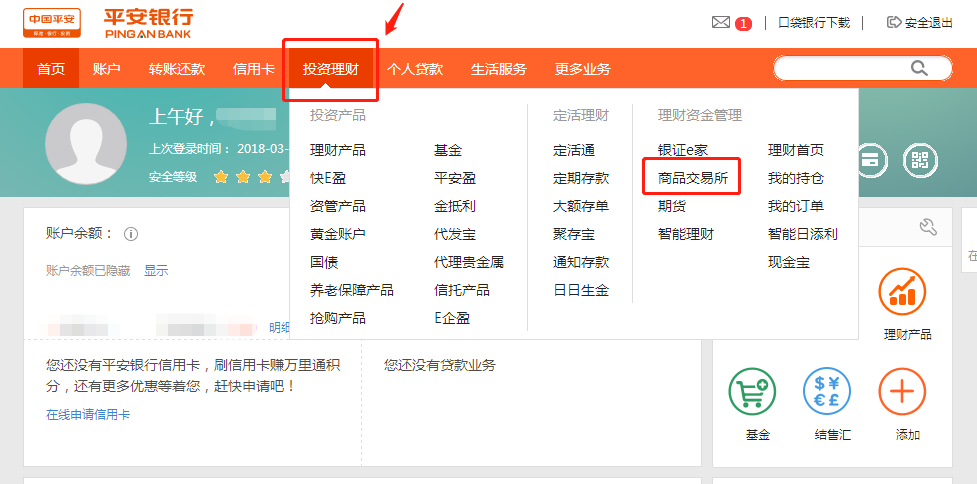Select 快E盈 menu entry
This screenshot has height=484, width=977.
[x=328, y=178]
